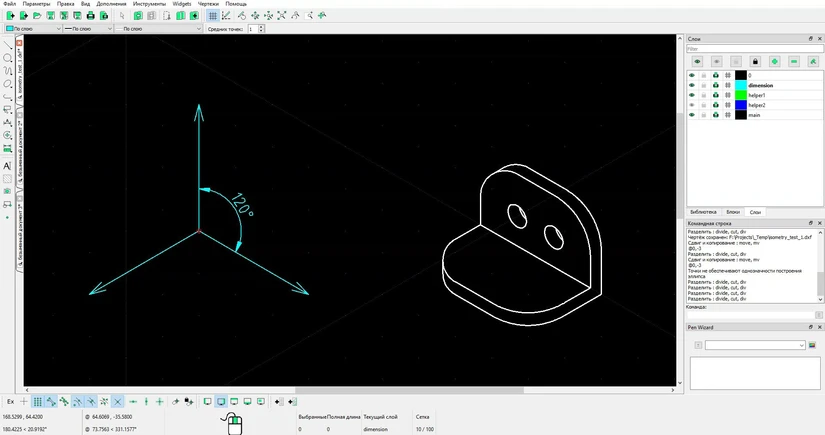This screenshot has width=825, height=435.
Task: Float the Слои panel with the undock button
Action: coord(811,39)
